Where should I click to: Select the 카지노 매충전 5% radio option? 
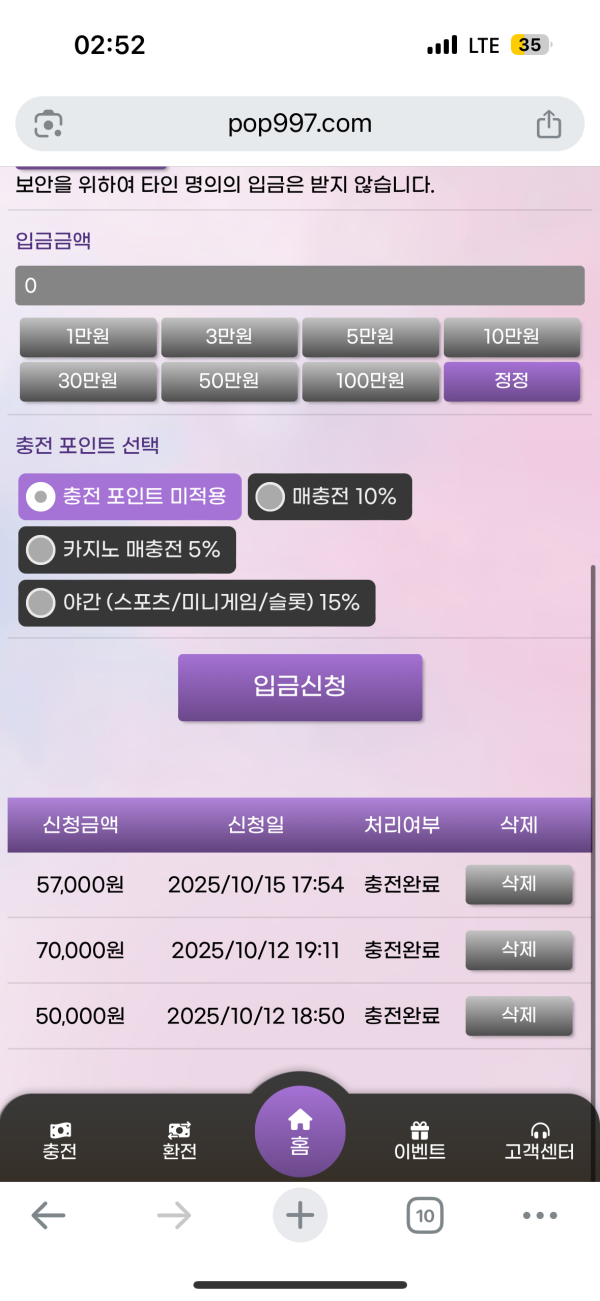41,550
